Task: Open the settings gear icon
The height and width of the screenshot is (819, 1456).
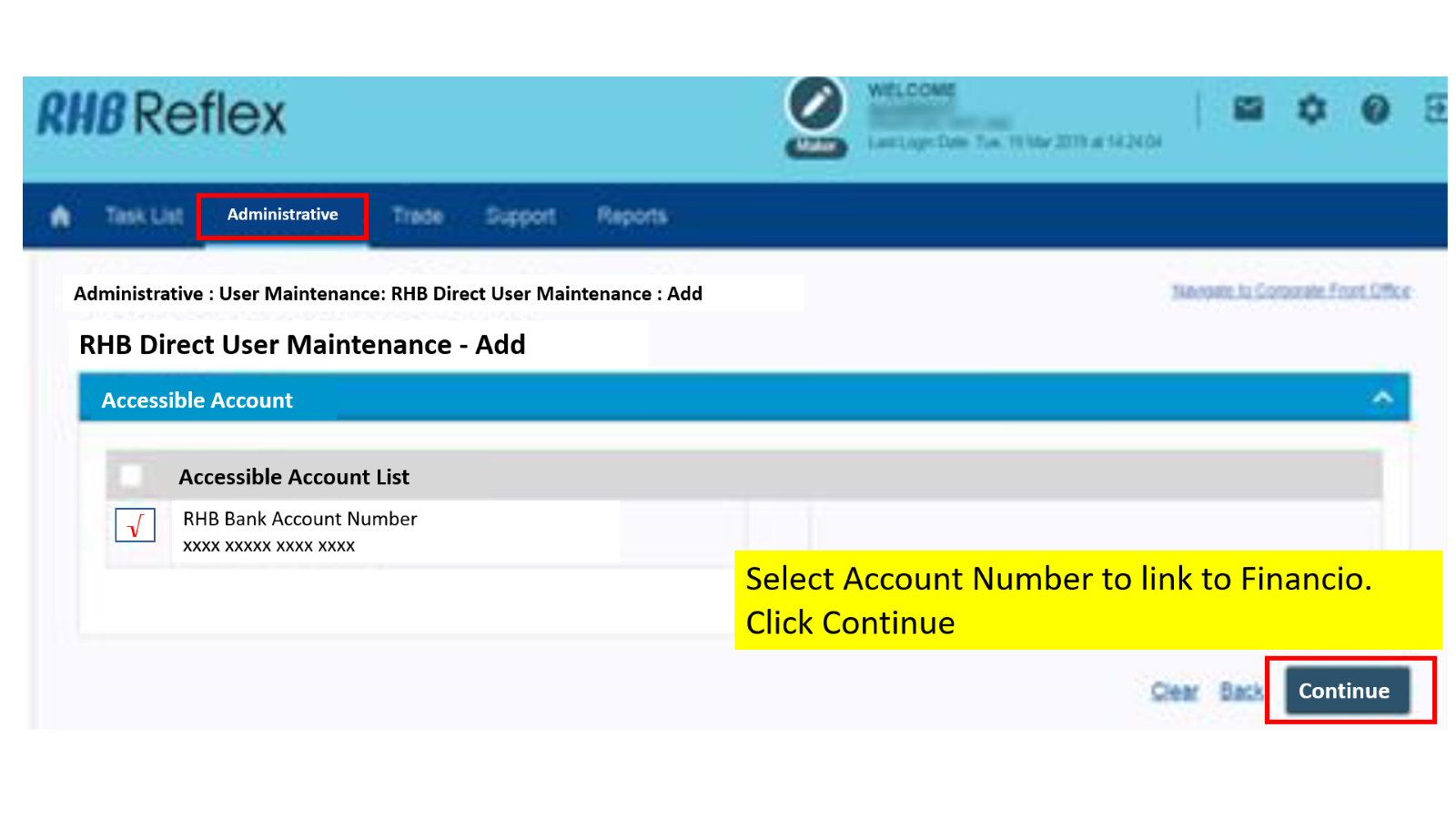Action: 1312,109
